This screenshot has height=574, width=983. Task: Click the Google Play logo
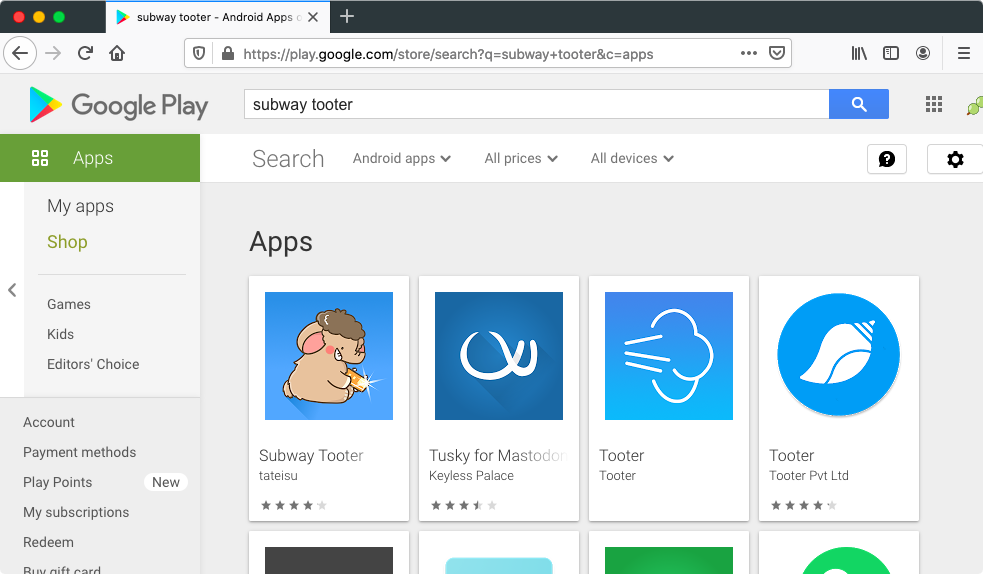tap(119, 105)
